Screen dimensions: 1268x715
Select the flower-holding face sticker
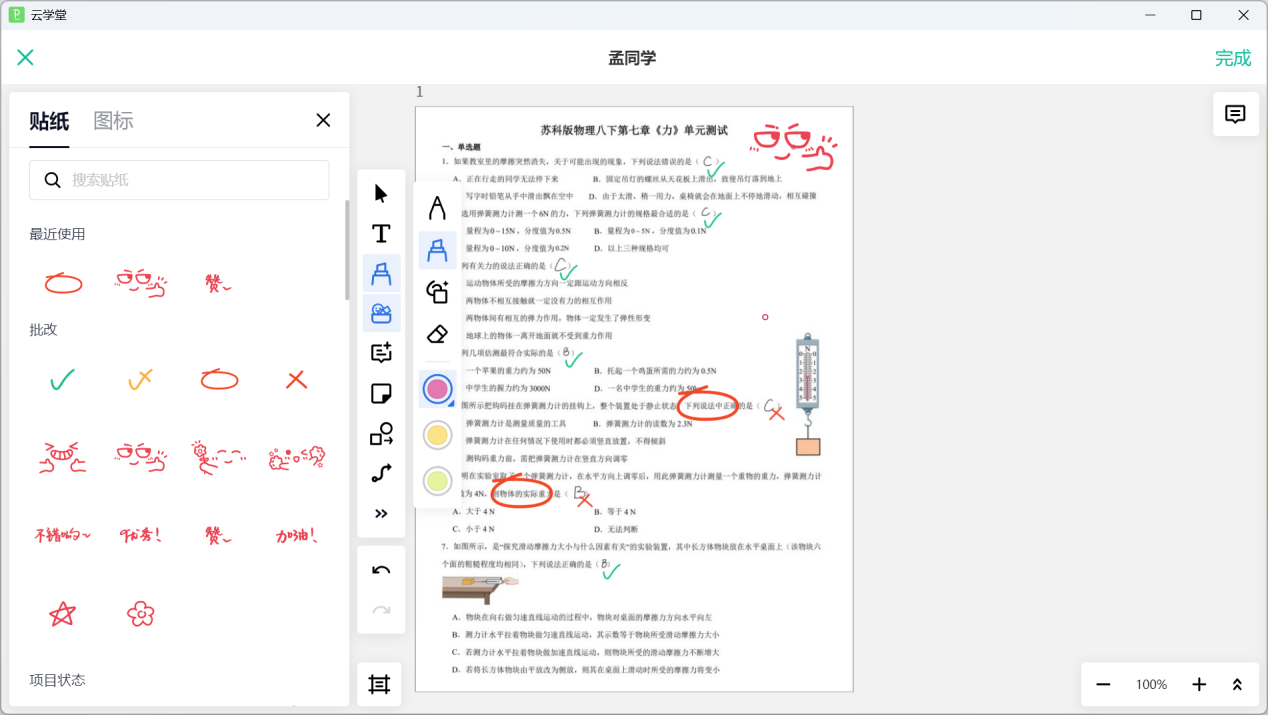pyautogui.click(x=219, y=457)
